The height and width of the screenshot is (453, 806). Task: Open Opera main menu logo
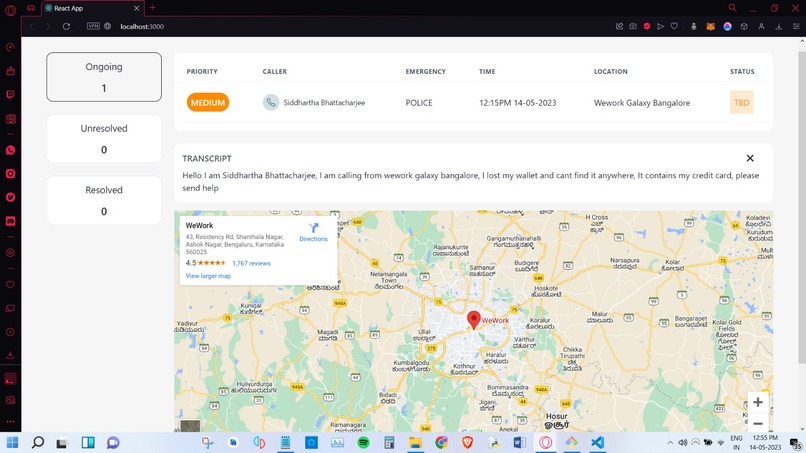(x=10, y=9)
